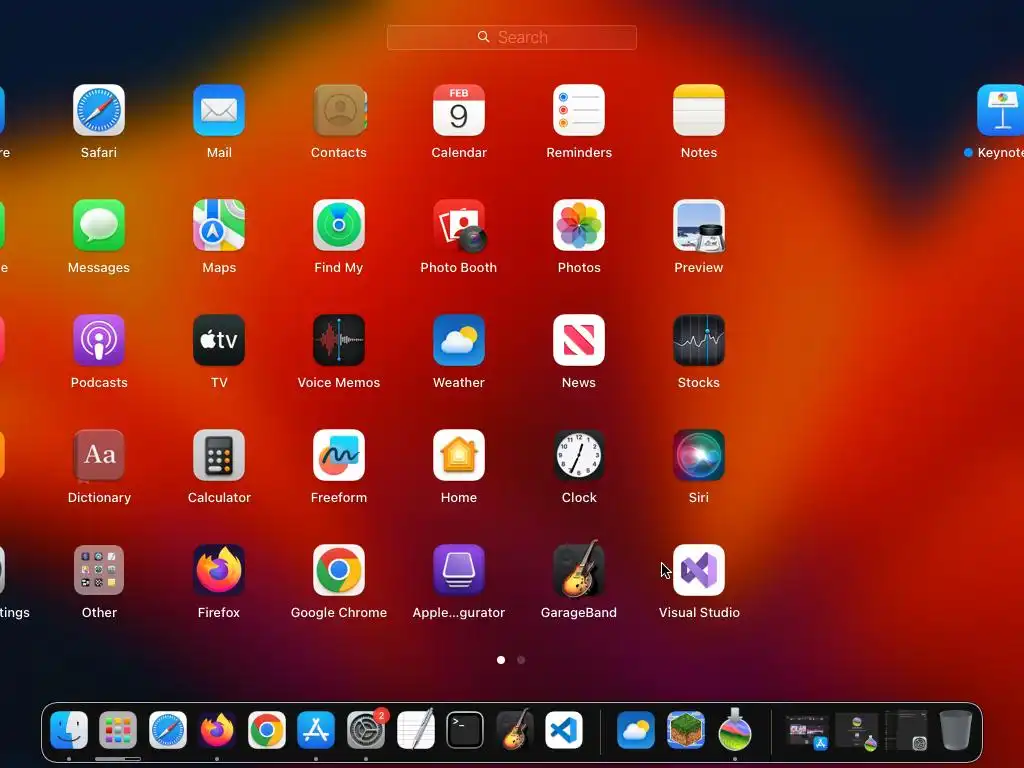Open Calendar showing FEB 9
The height and width of the screenshot is (768, 1024).
(459, 110)
